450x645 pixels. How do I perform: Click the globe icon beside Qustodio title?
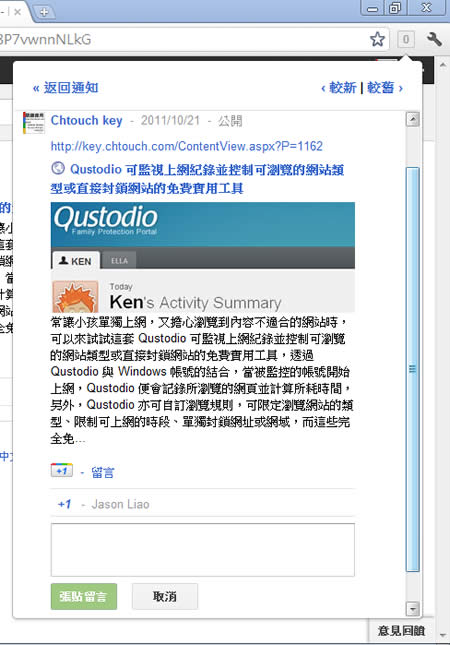(58, 168)
